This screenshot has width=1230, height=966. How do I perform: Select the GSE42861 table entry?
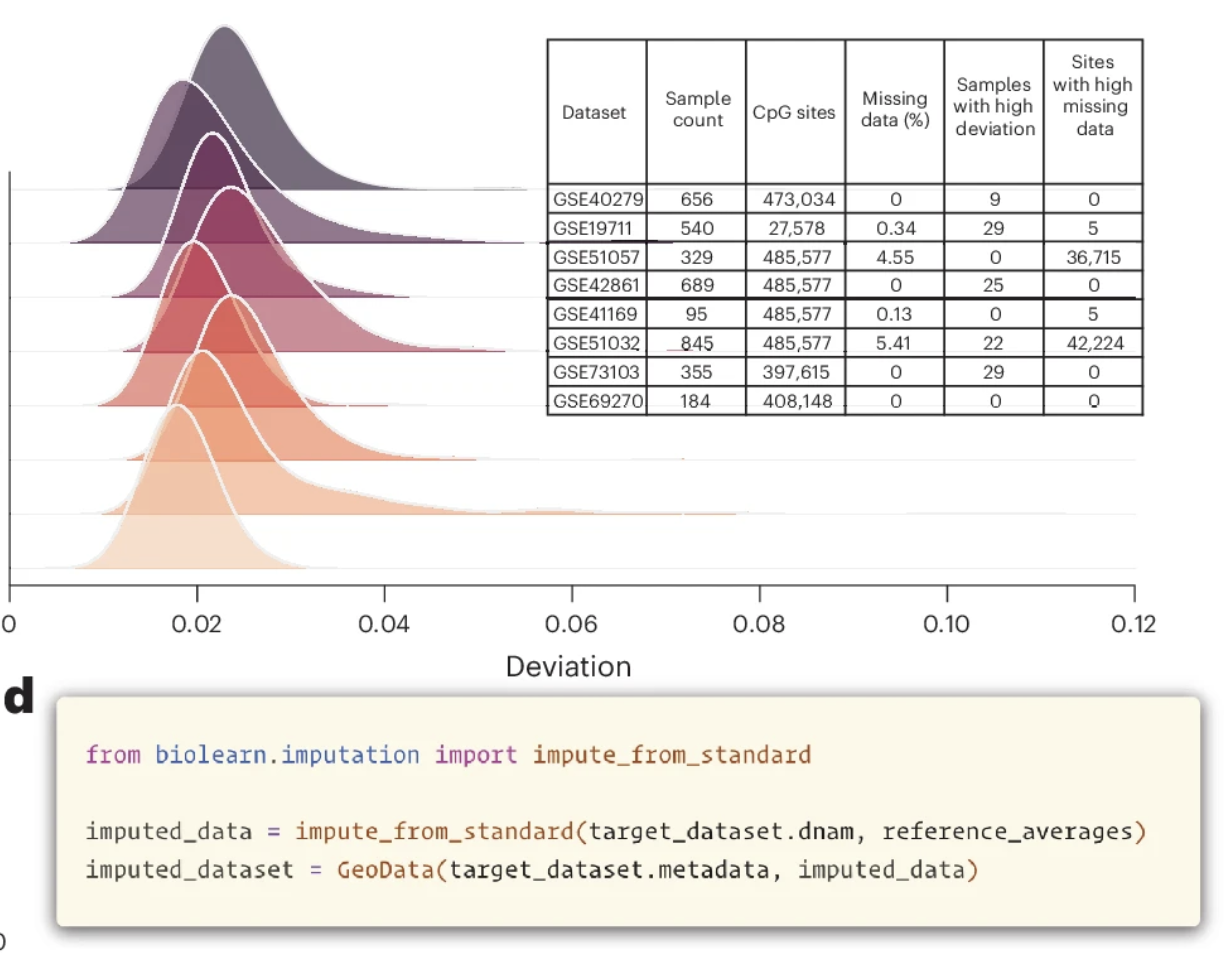tap(595, 285)
